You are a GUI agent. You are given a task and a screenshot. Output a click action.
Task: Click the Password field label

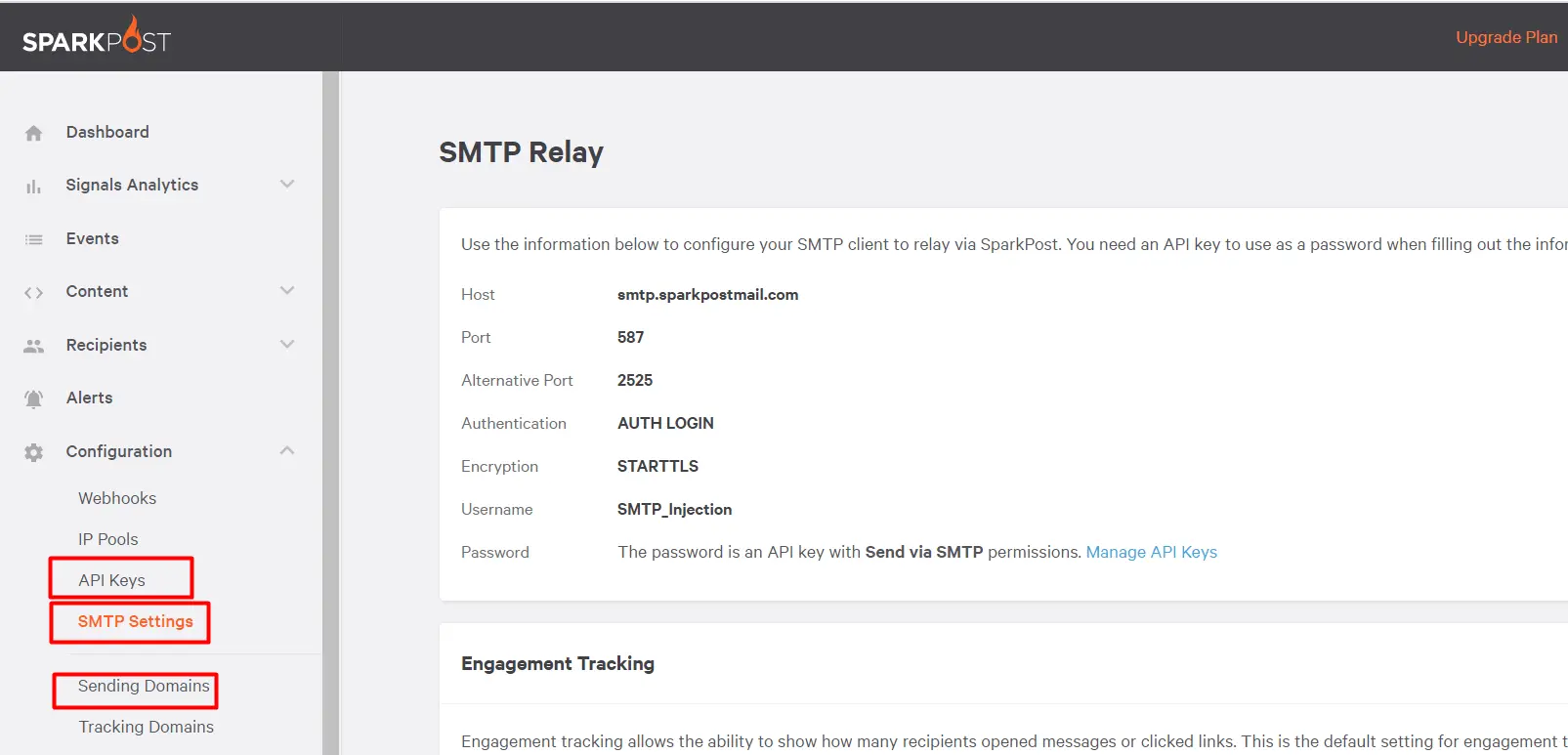click(495, 552)
